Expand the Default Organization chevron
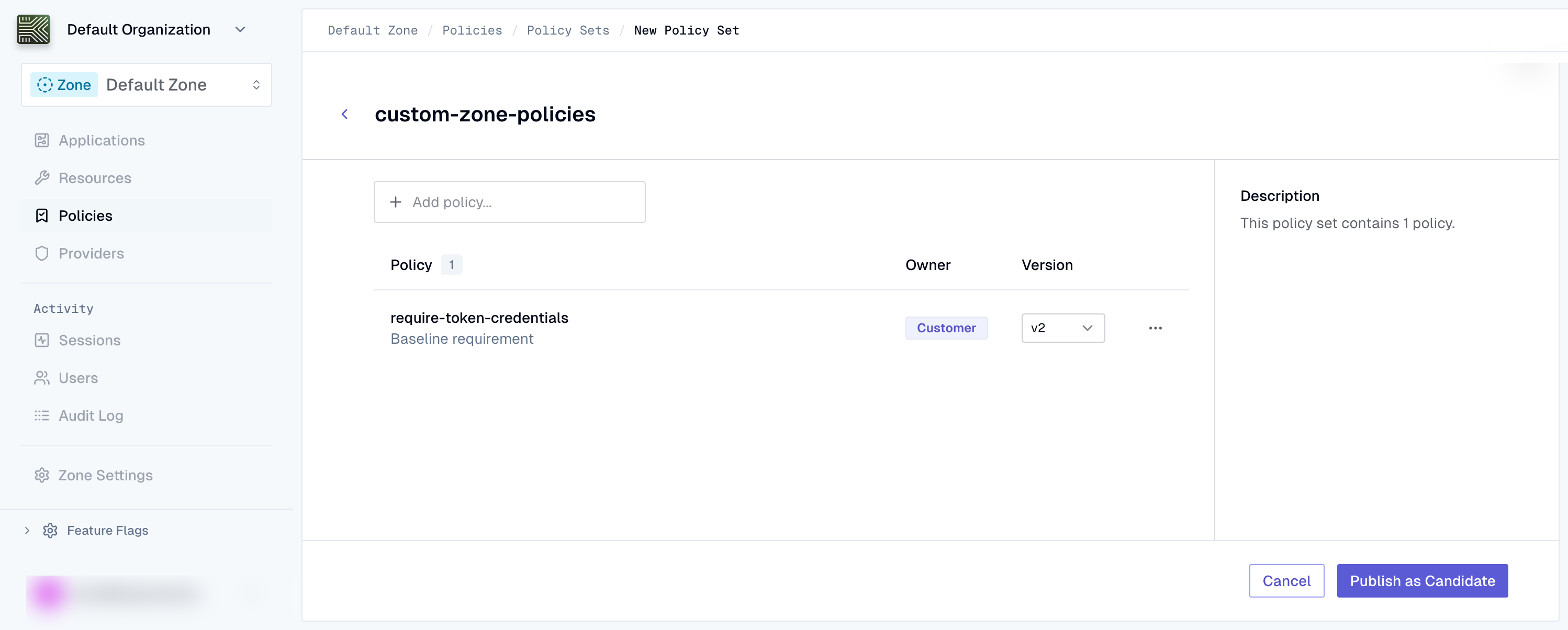Screen dimensions: 1568x630 pos(240,29)
